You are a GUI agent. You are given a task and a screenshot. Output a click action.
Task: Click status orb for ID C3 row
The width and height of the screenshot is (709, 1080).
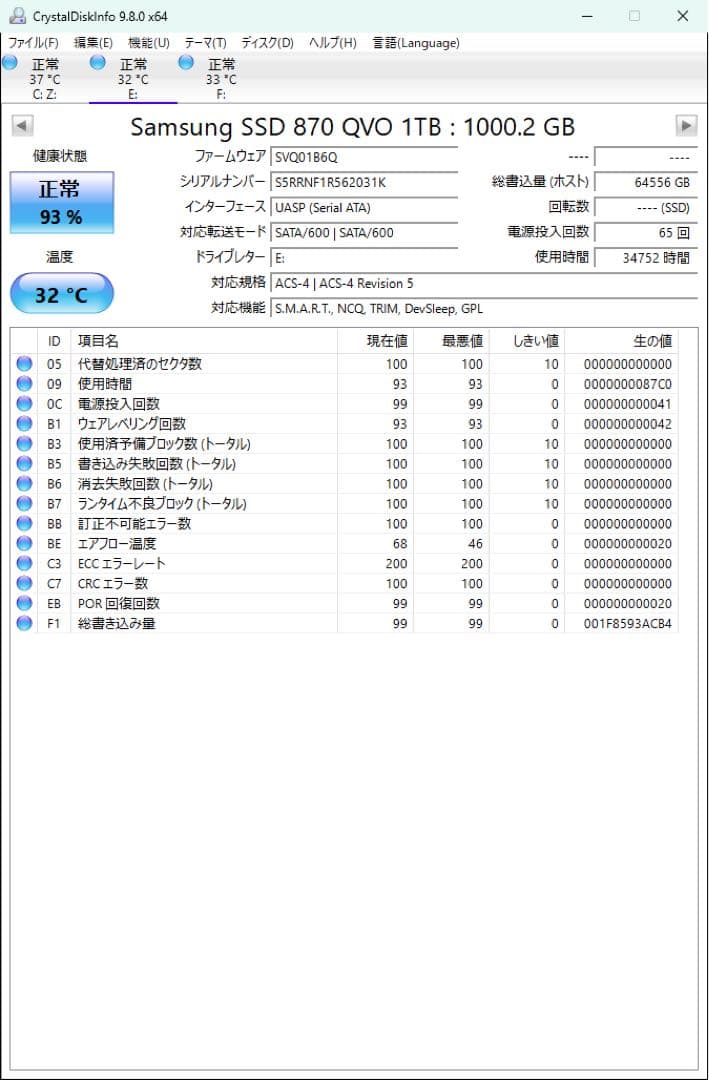coord(25,563)
